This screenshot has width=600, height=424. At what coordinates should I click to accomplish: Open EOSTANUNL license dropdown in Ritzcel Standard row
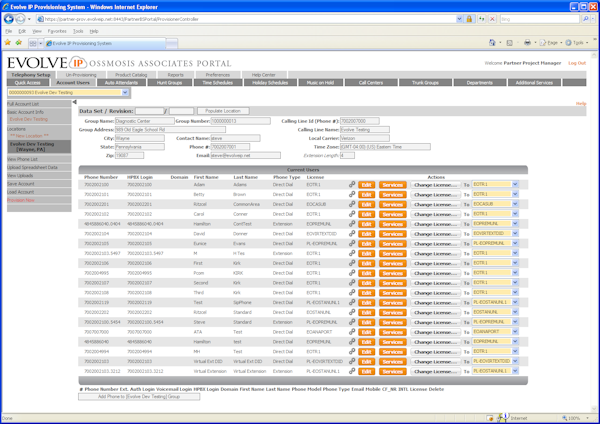(x=515, y=312)
